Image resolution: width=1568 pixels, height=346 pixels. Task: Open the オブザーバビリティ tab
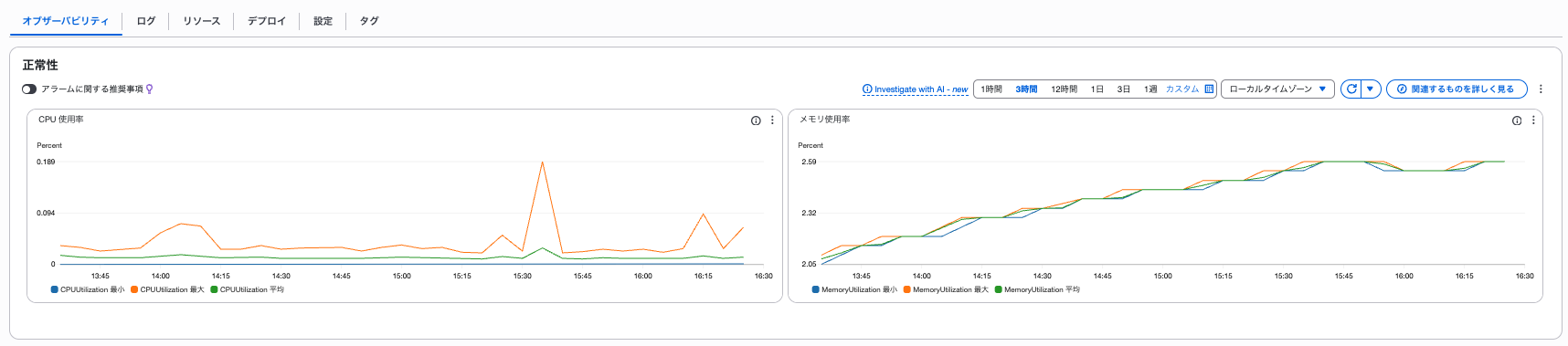point(66,21)
